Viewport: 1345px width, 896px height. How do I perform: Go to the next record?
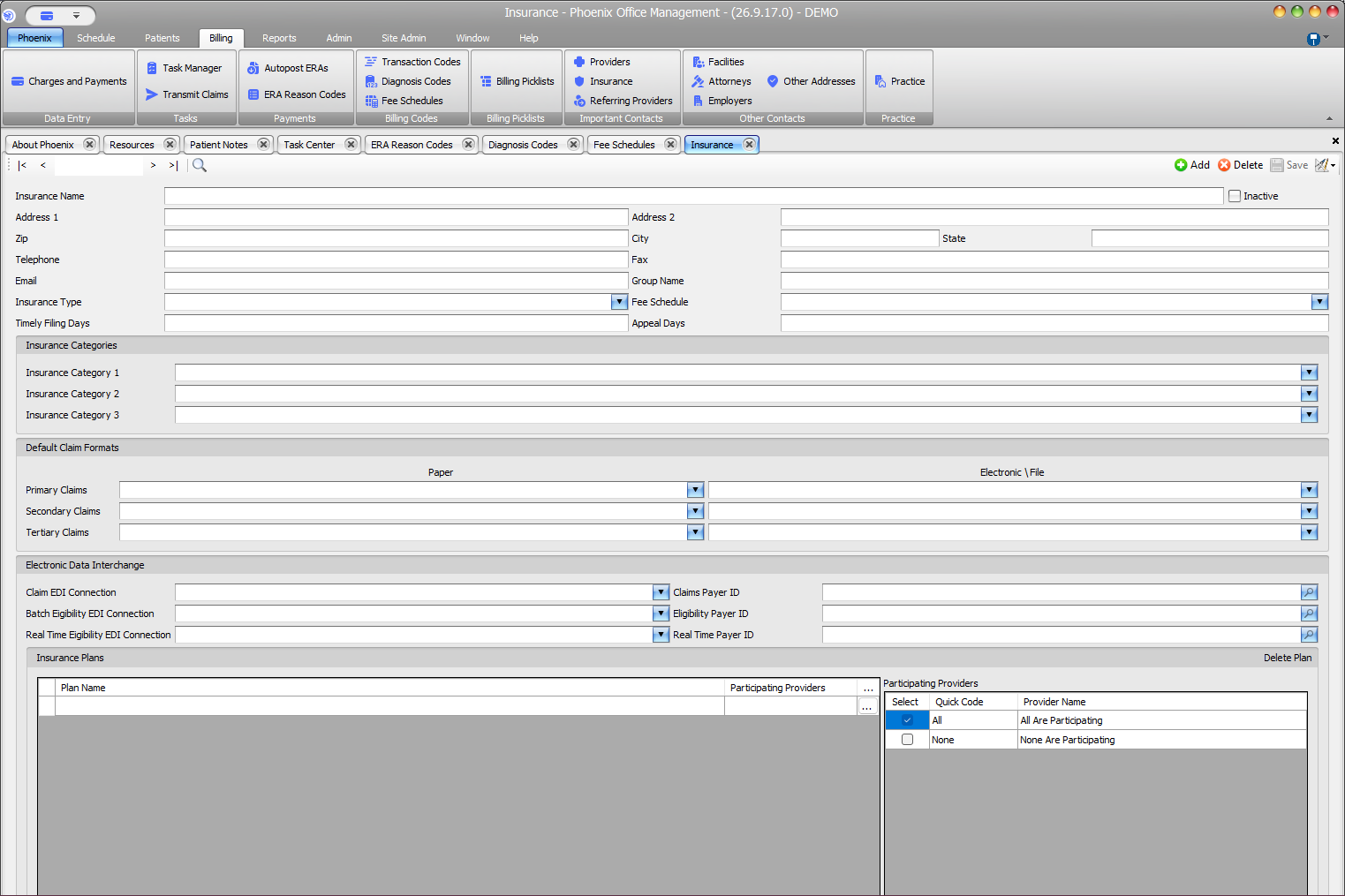153,165
